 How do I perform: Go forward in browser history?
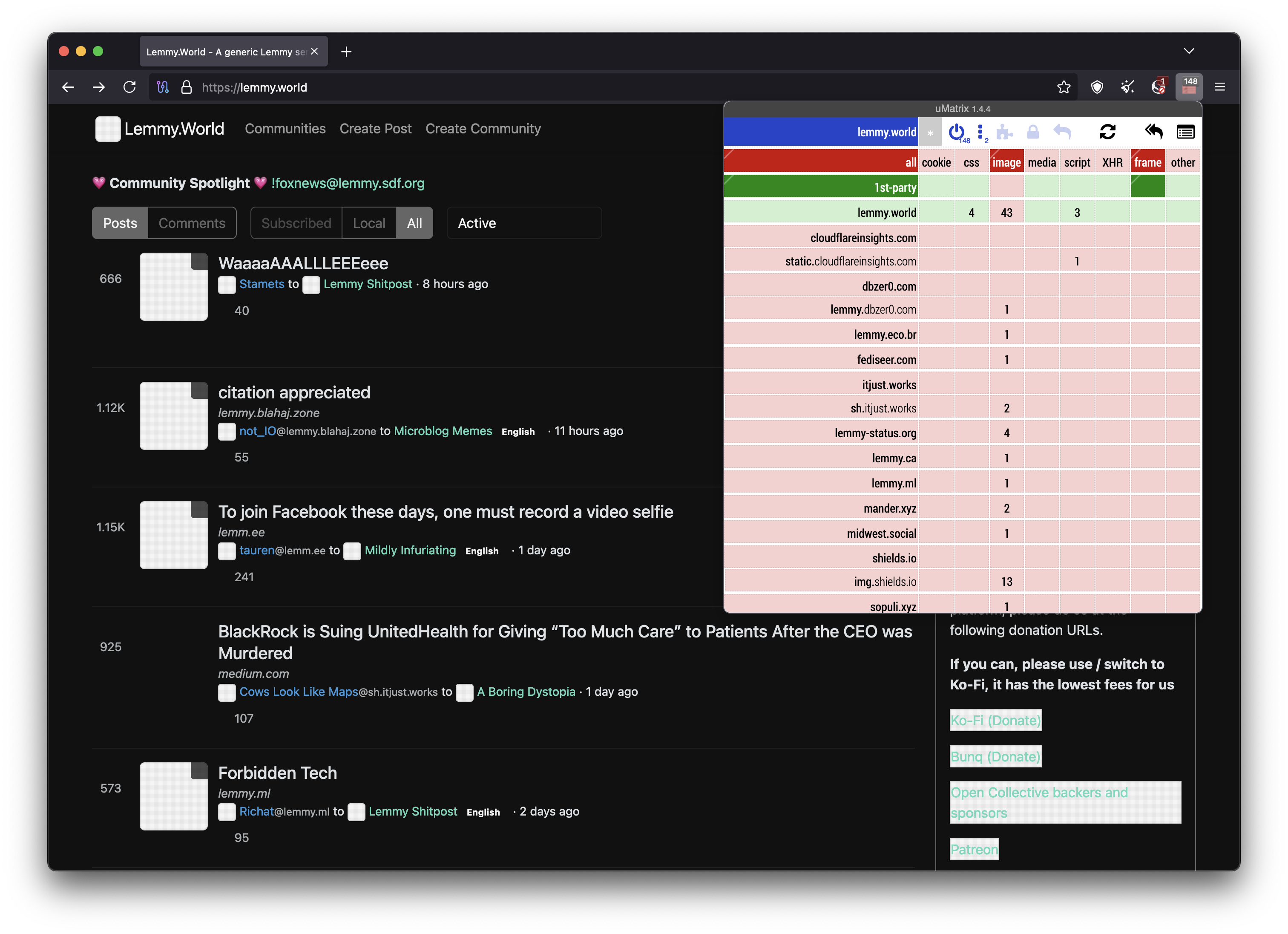coord(99,87)
